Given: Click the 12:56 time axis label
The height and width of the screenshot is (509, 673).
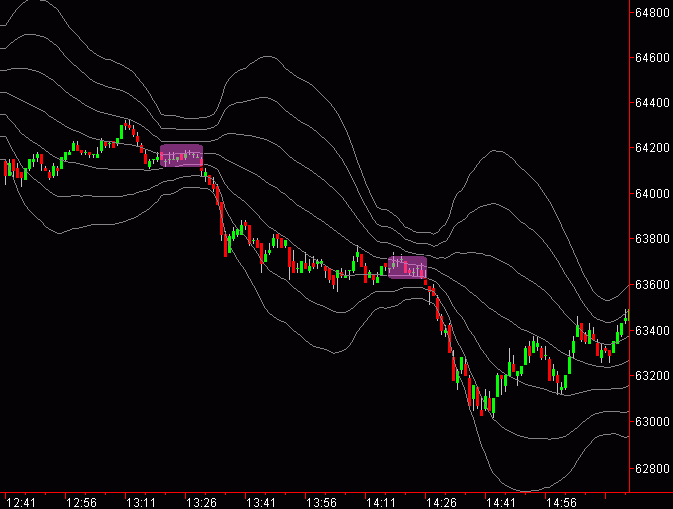Looking at the screenshot, I should 81,502.
